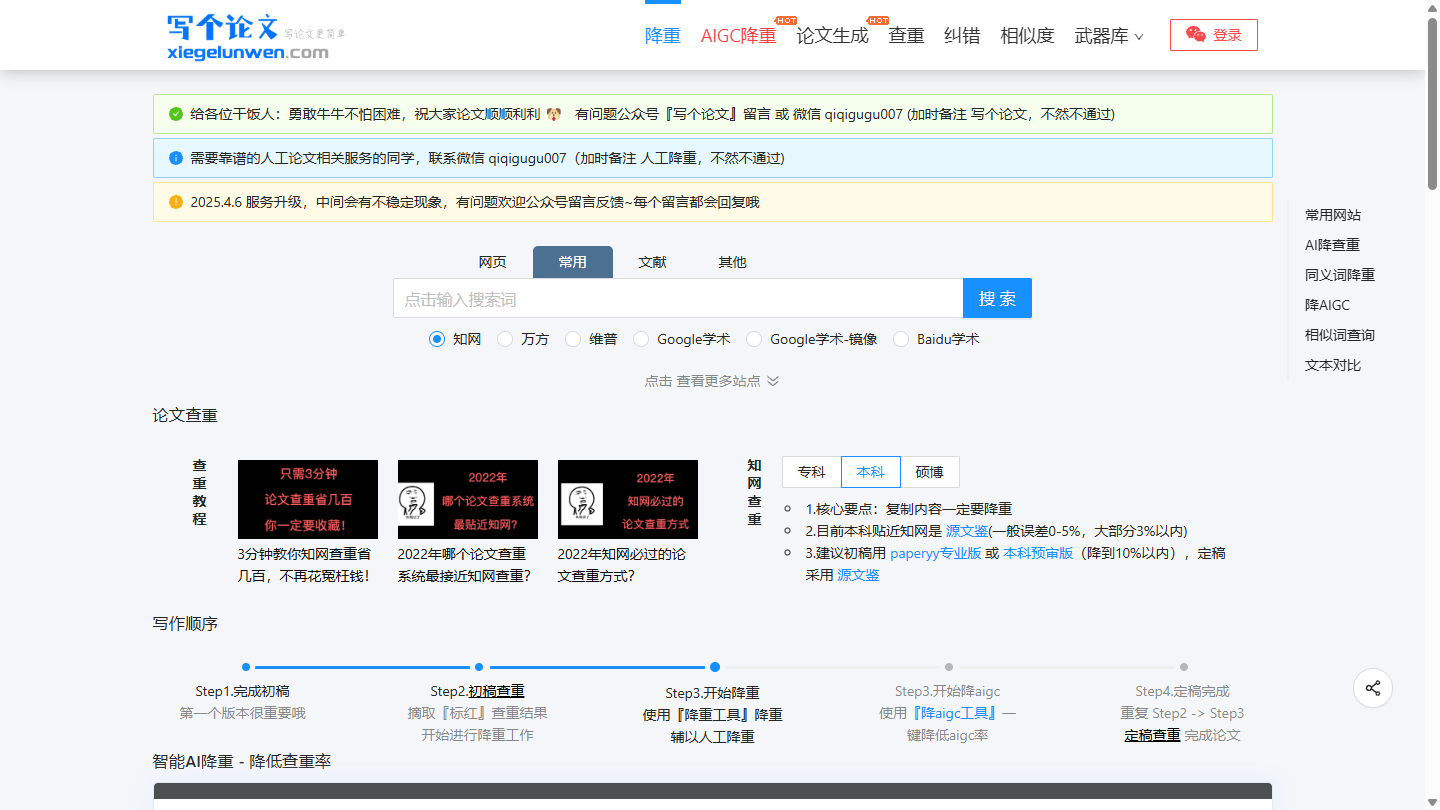Open the paperyy专业版 link

pos(936,553)
